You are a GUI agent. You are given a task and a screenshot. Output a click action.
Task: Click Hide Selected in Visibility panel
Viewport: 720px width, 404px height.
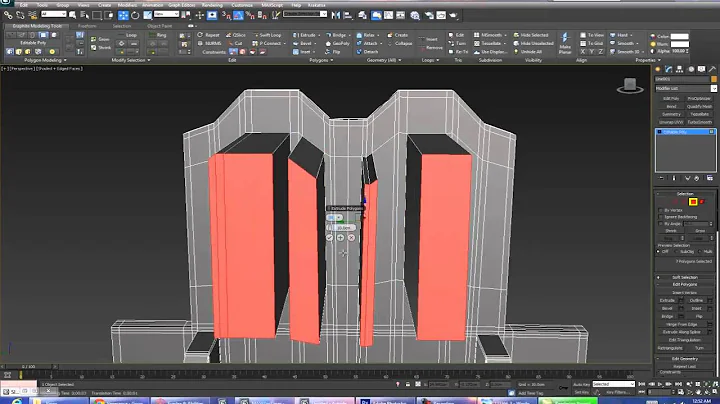pos(531,35)
